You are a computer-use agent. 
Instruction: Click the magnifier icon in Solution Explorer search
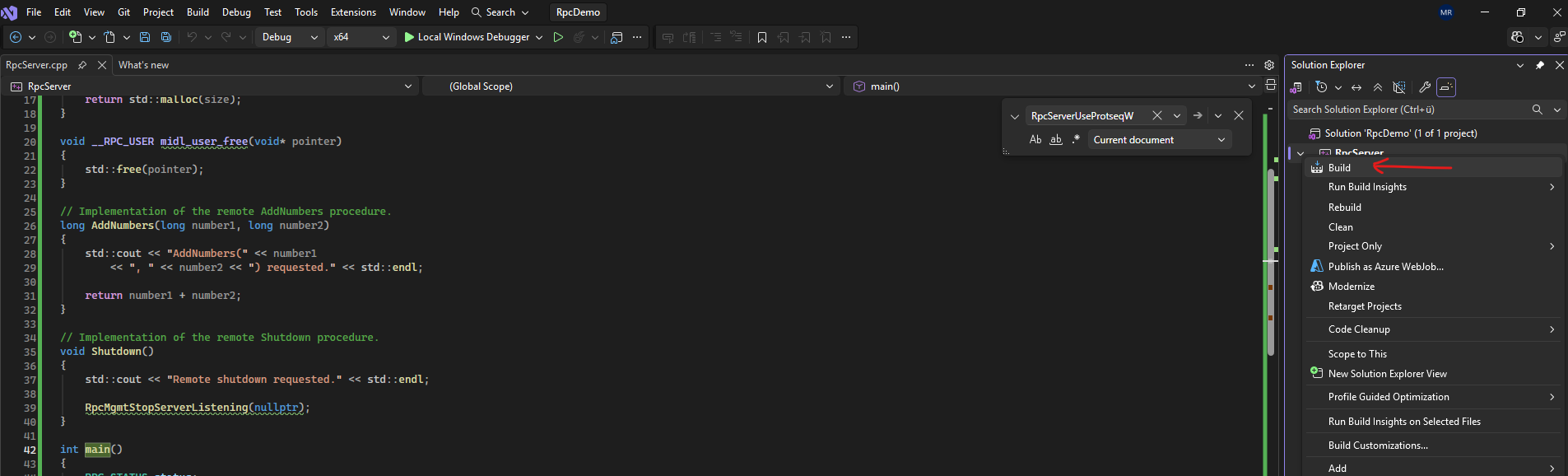(1537, 110)
